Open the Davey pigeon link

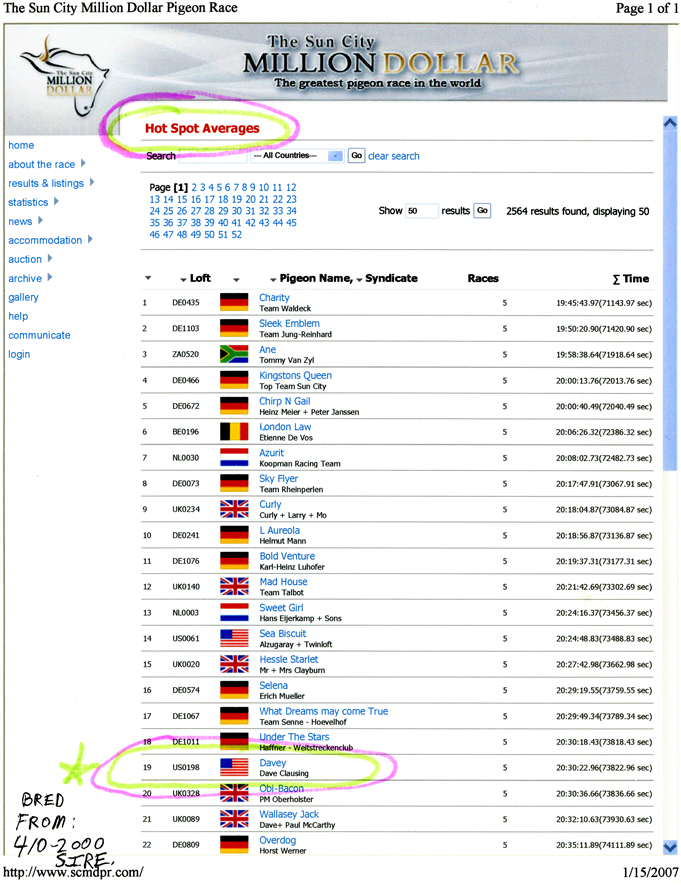click(272, 763)
